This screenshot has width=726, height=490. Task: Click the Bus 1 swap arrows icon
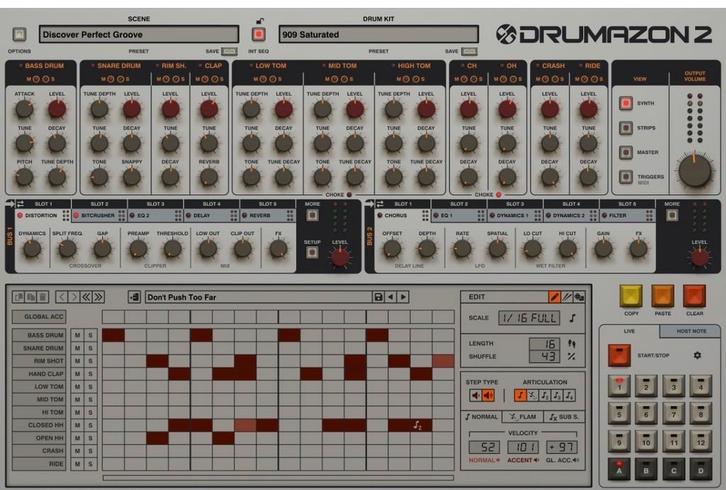21,204
